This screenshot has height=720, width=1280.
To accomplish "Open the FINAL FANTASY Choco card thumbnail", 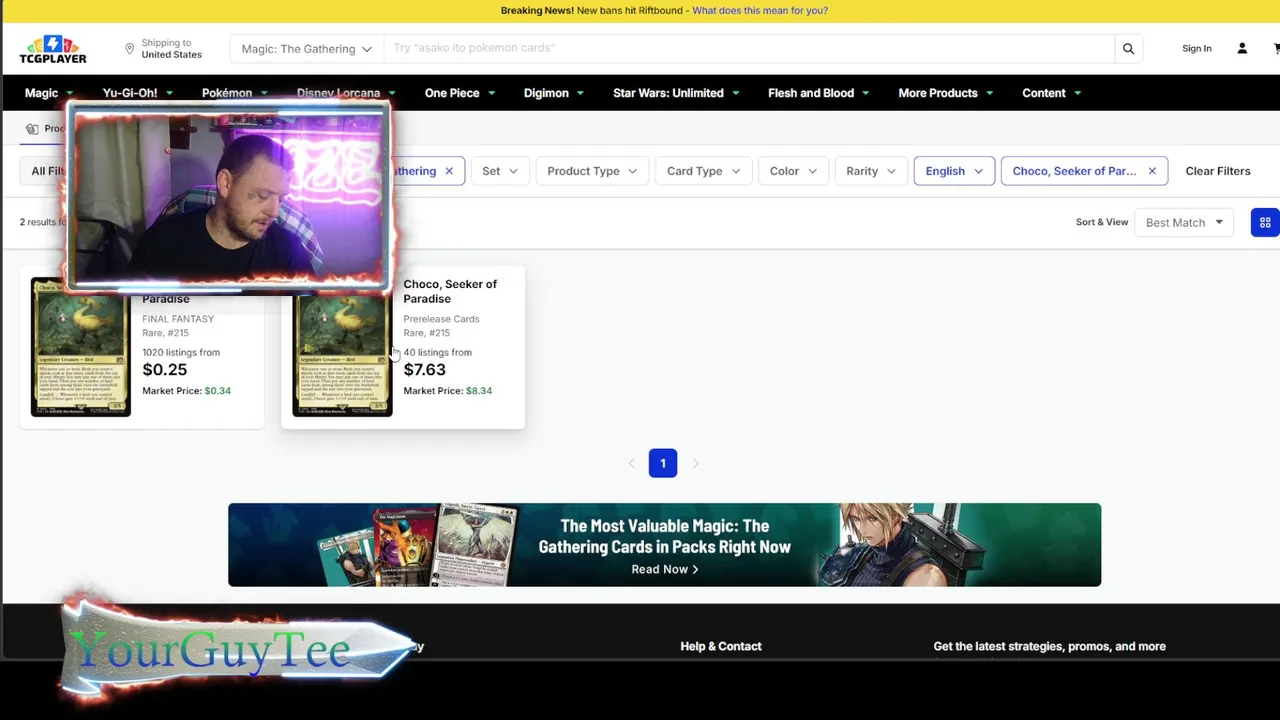I will 80,347.
